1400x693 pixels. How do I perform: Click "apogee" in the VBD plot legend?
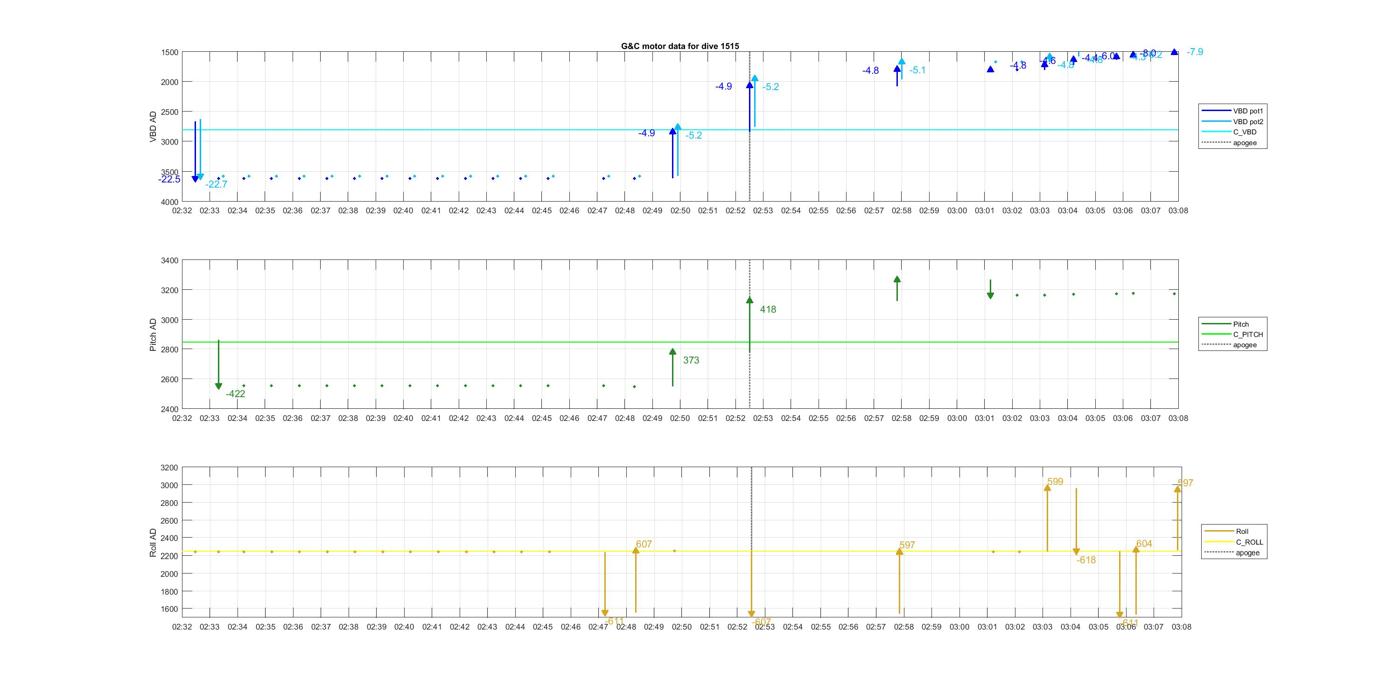click(x=1231, y=143)
